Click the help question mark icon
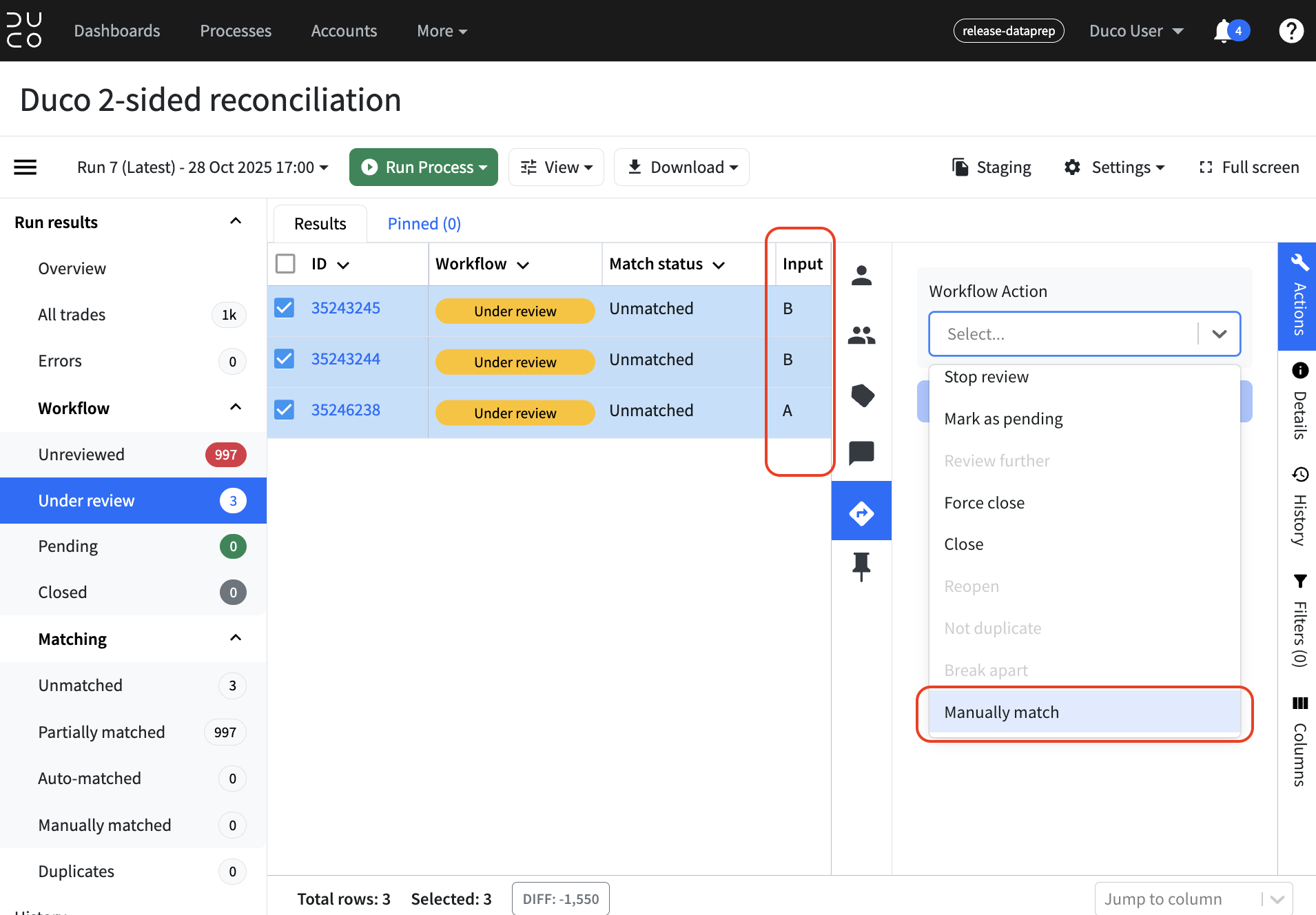This screenshot has height=915, width=1316. (1291, 31)
